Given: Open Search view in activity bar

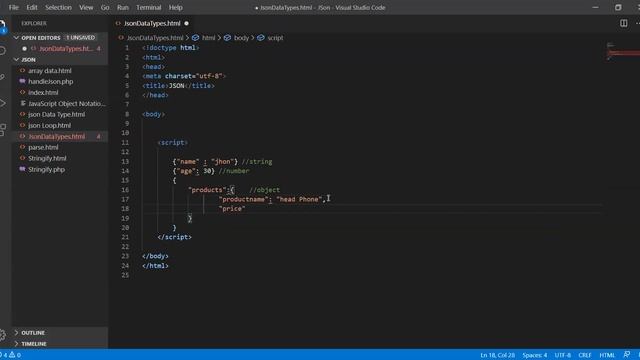Looking at the screenshot, I should click(2, 51).
